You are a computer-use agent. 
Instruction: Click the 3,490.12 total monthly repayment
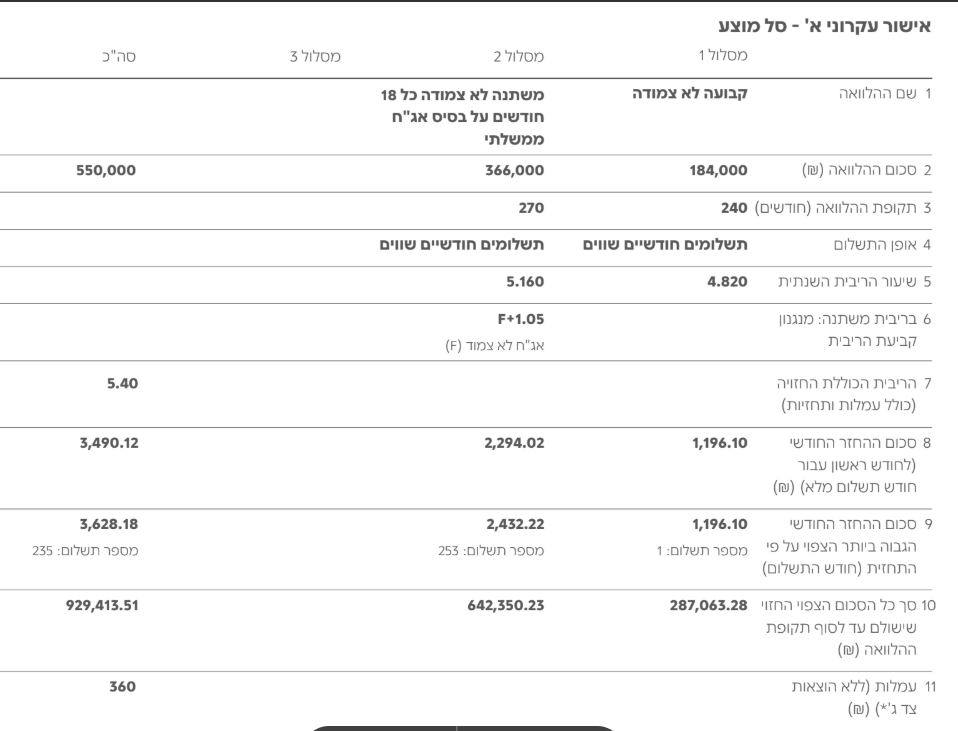[107, 443]
